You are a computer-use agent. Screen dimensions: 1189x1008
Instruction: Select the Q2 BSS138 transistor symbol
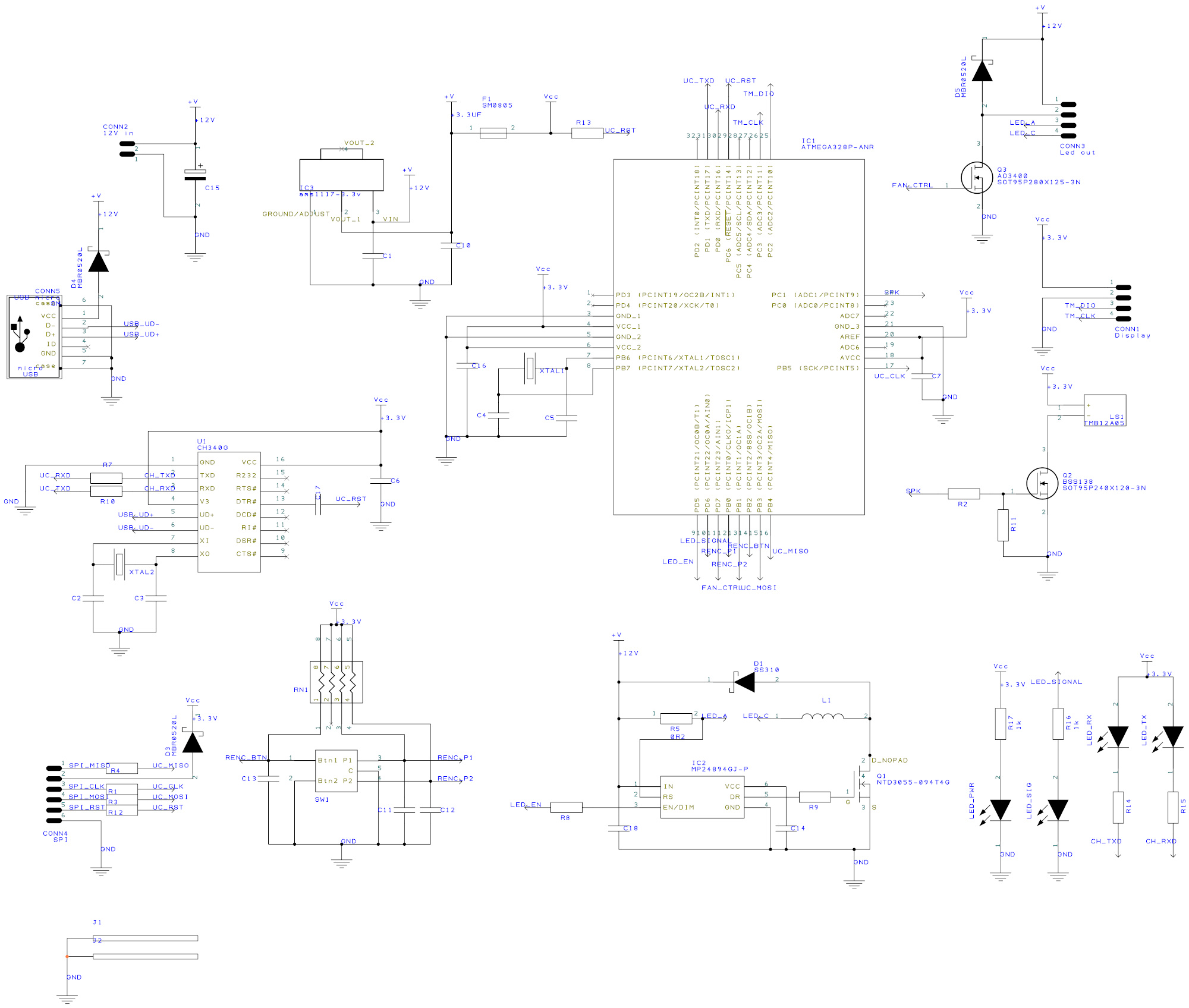pyautogui.click(x=1042, y=484)
